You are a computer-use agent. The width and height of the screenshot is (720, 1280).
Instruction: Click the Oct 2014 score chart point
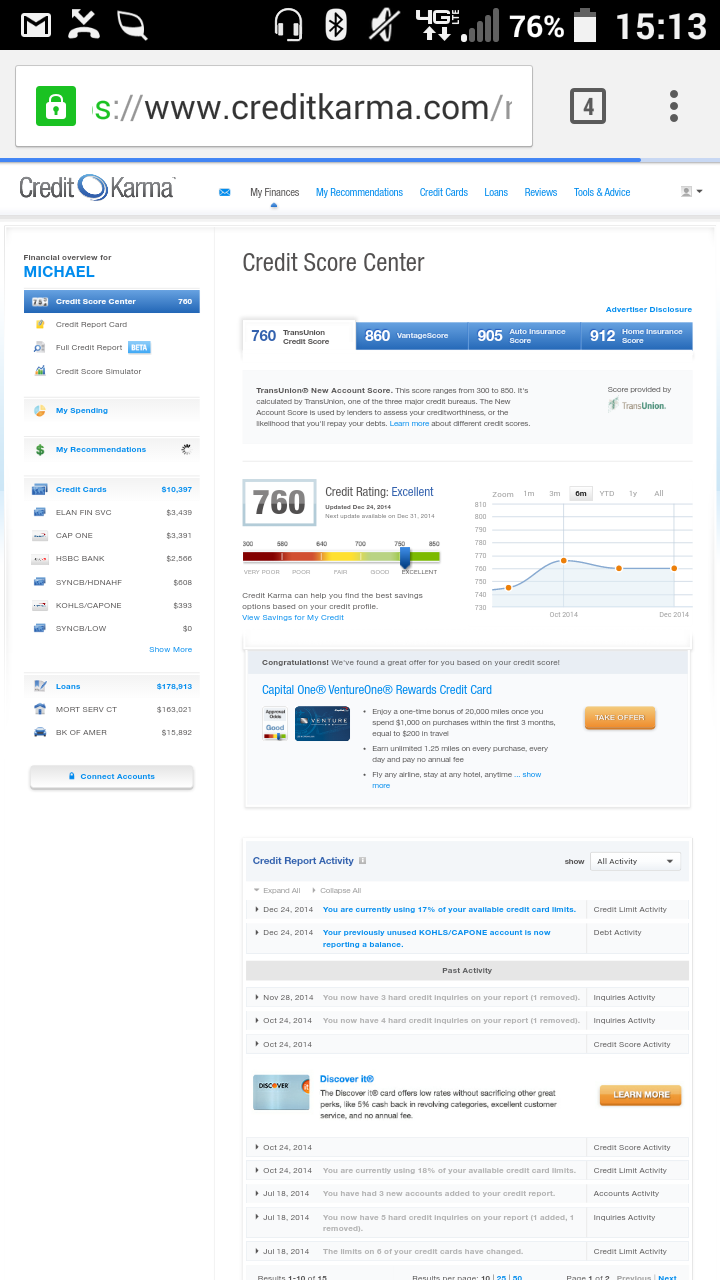(x=564, y=561)
